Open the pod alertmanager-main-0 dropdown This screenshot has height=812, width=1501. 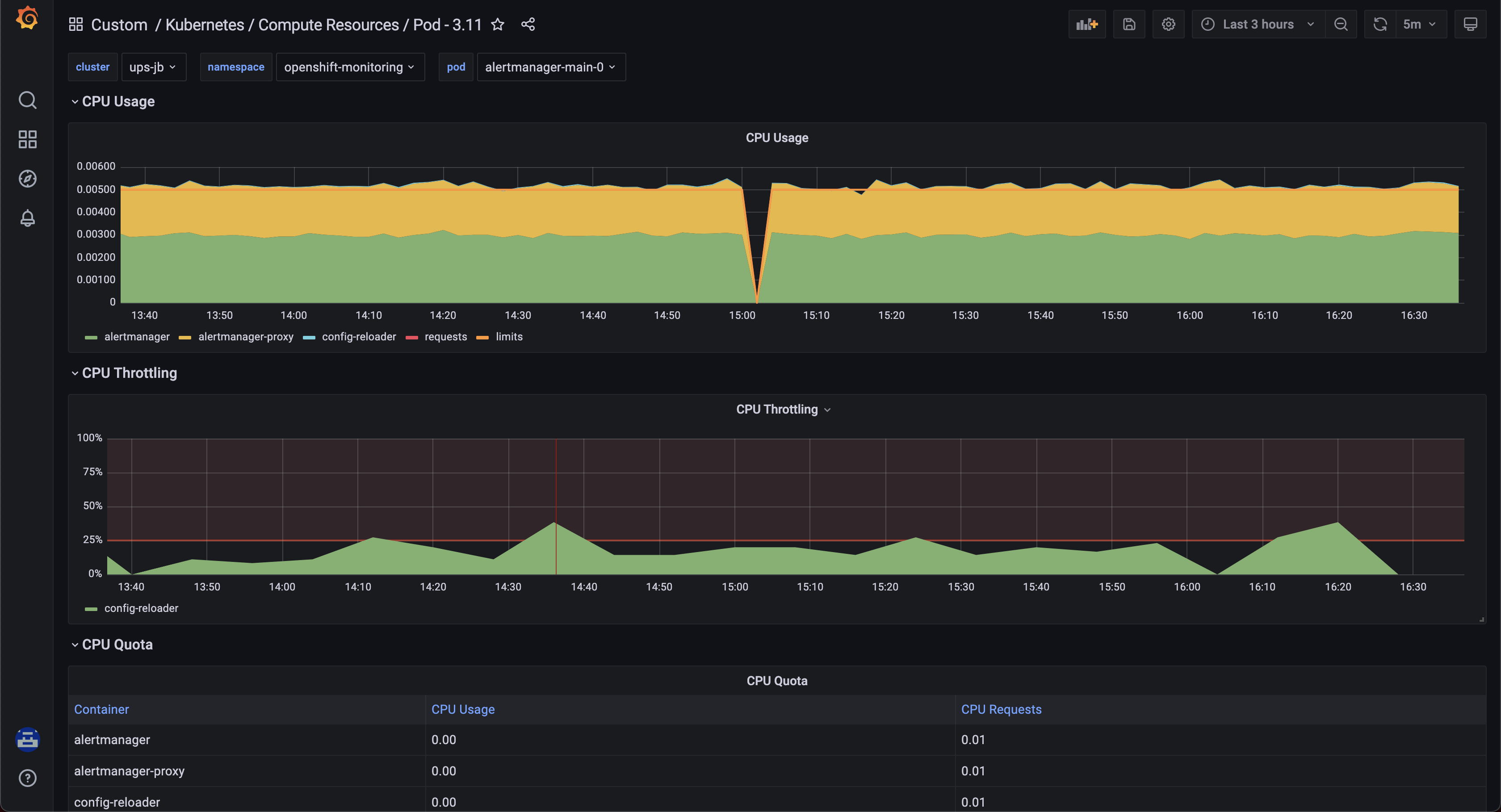pyautogui.click(x=550, y=67)
